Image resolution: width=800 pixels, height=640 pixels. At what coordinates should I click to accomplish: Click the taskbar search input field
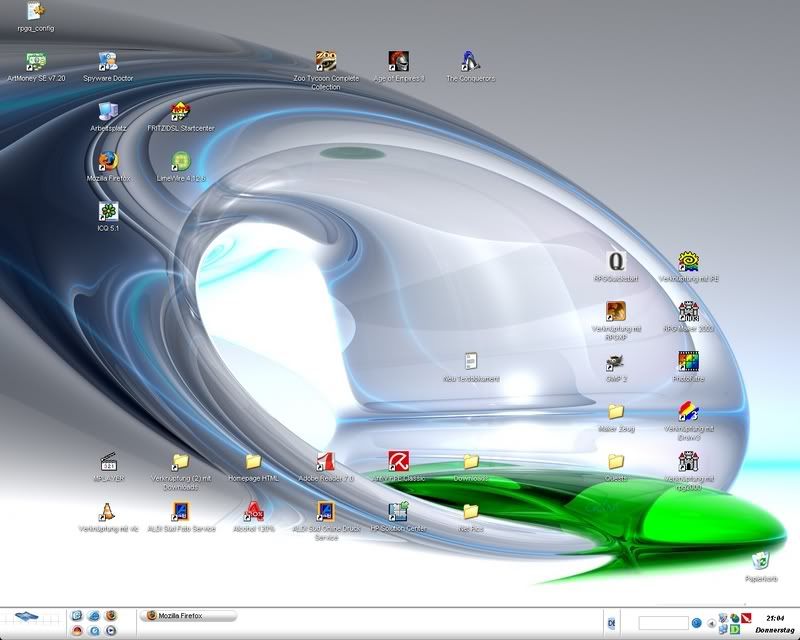[663, 623]
